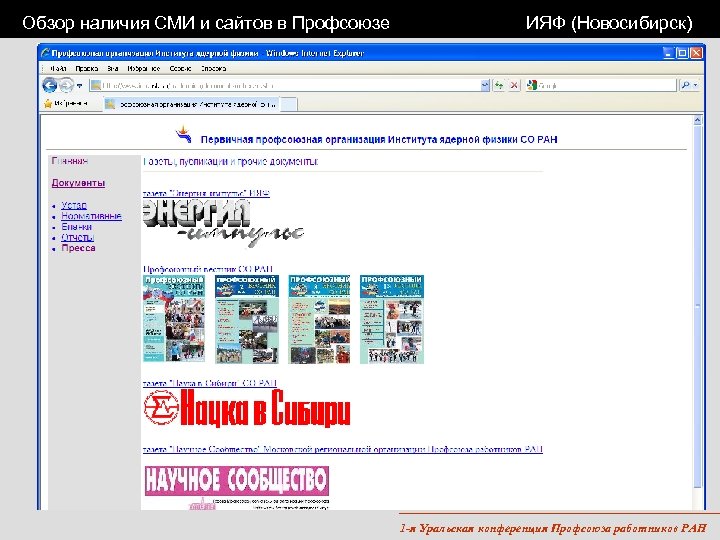Open the Бланки link
This screenshot has width=720, height=540.
(77, 226)
